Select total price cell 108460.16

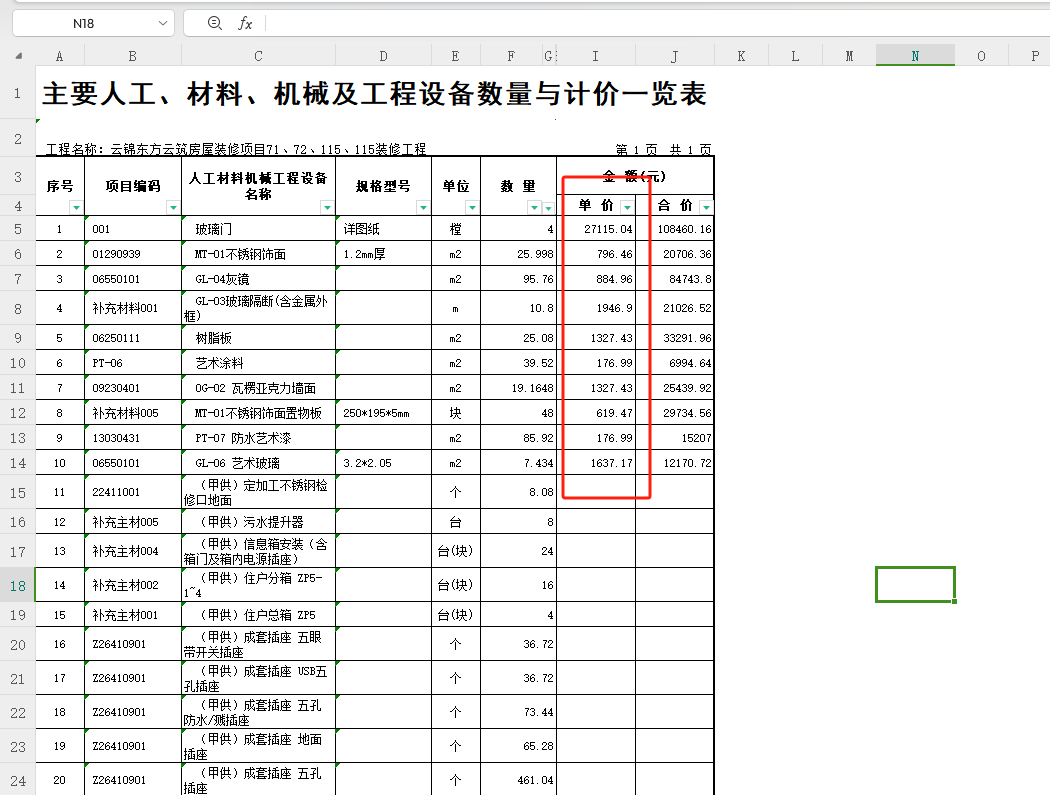click(x=674, y=229)
